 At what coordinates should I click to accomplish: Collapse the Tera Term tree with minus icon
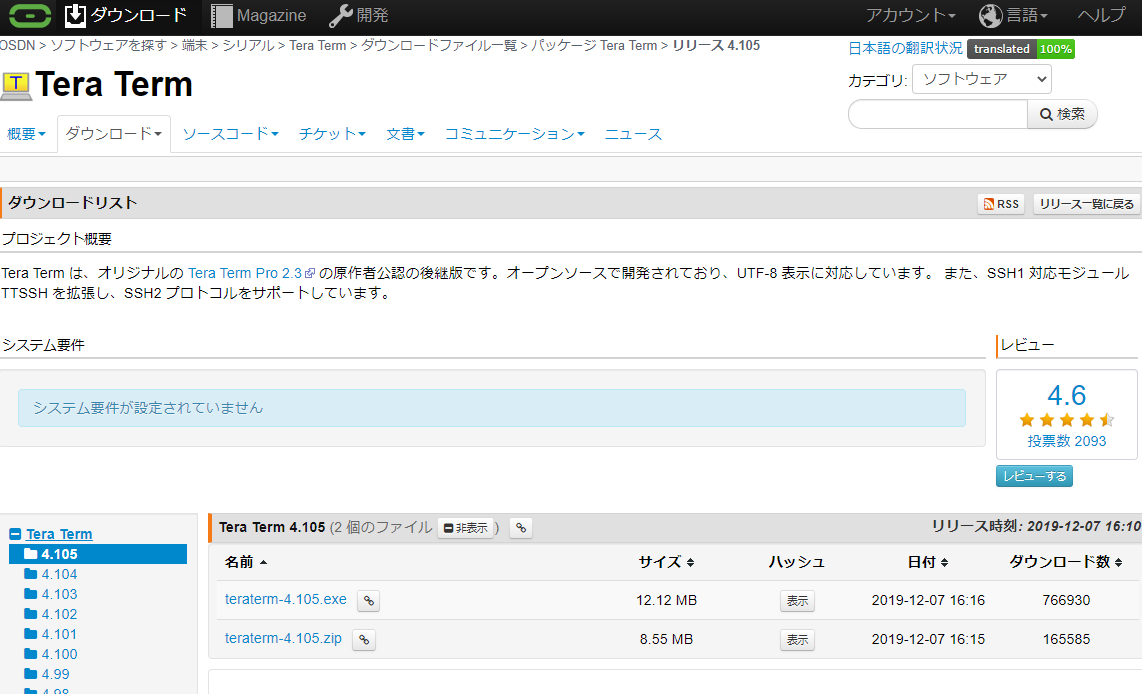click(15, 535)
